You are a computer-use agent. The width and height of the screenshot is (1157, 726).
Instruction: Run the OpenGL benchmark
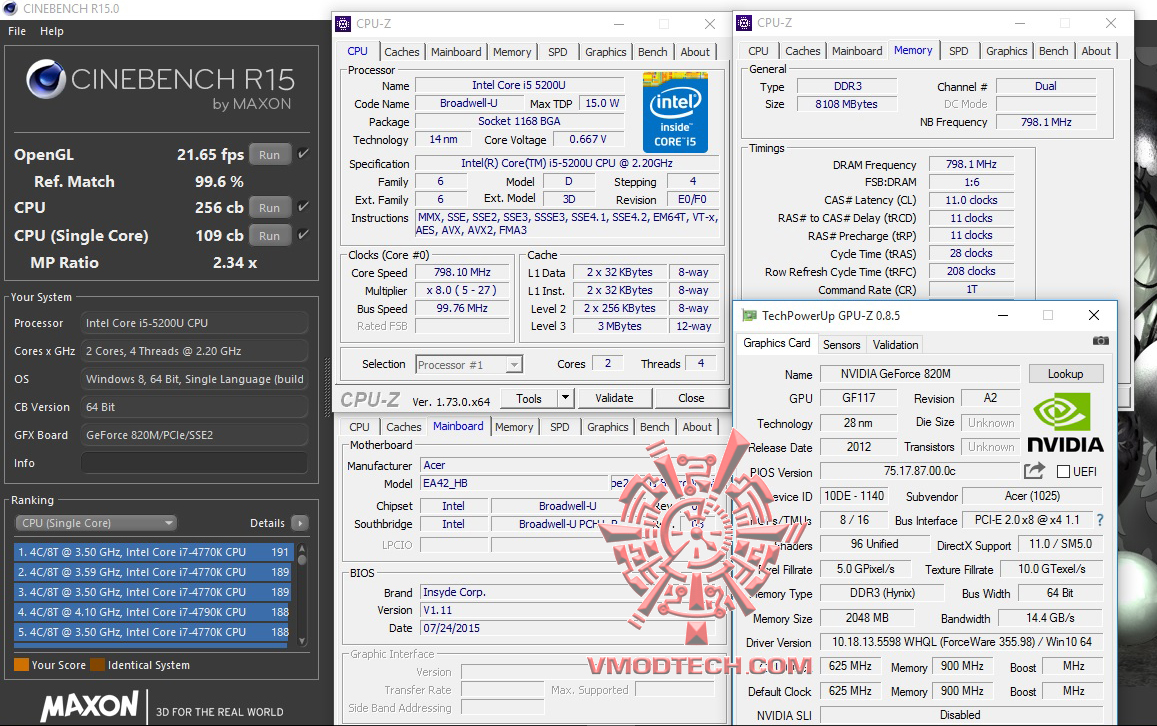(x=269, y=155)
